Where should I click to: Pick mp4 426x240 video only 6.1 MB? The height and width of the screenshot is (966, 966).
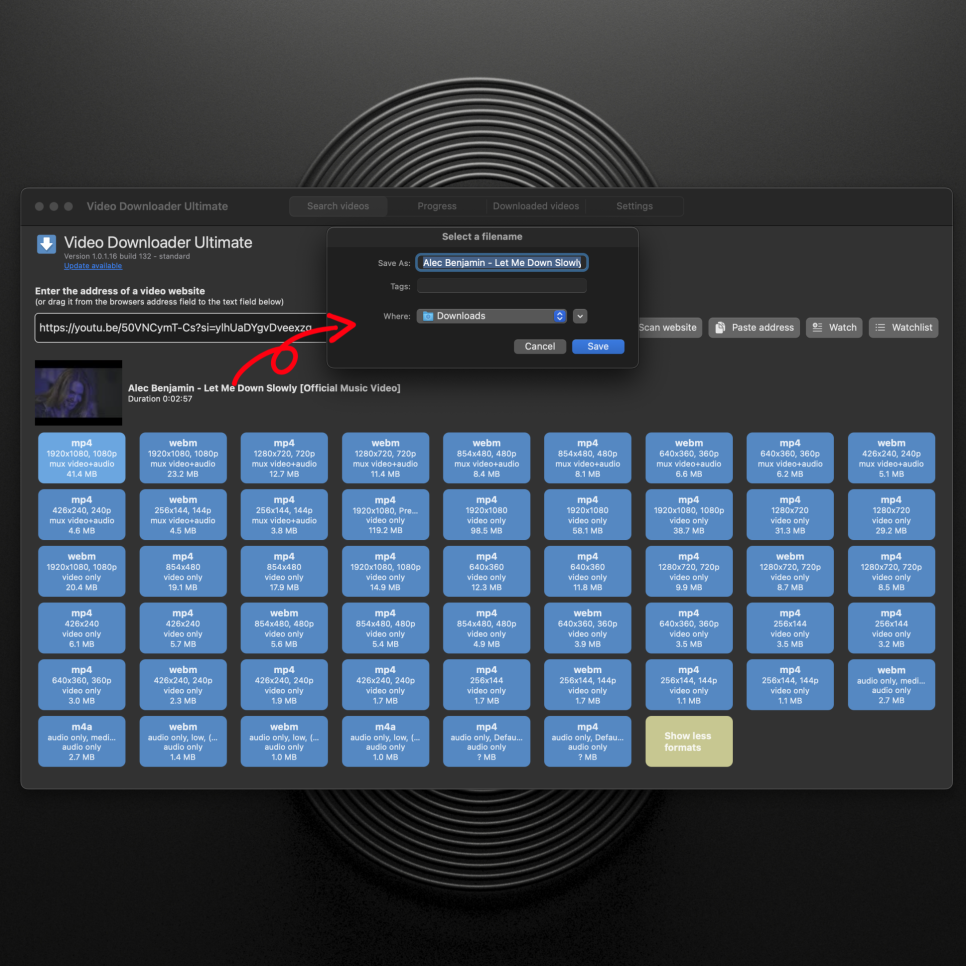[81, 628]
